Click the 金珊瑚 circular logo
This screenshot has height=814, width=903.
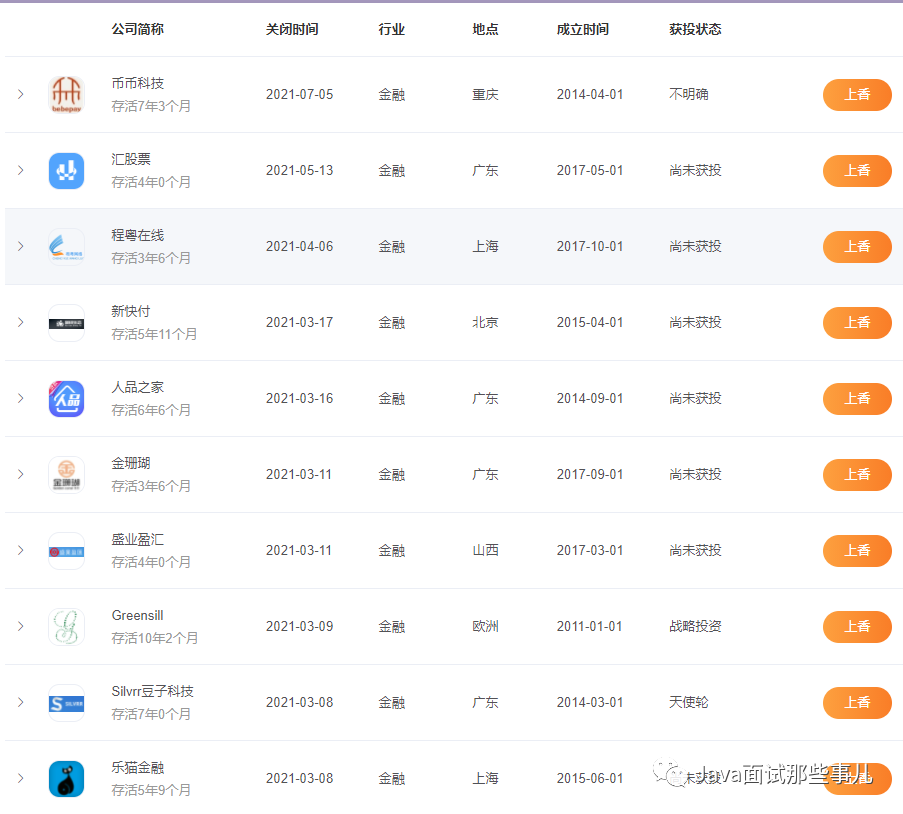click(x=66, y=474)
